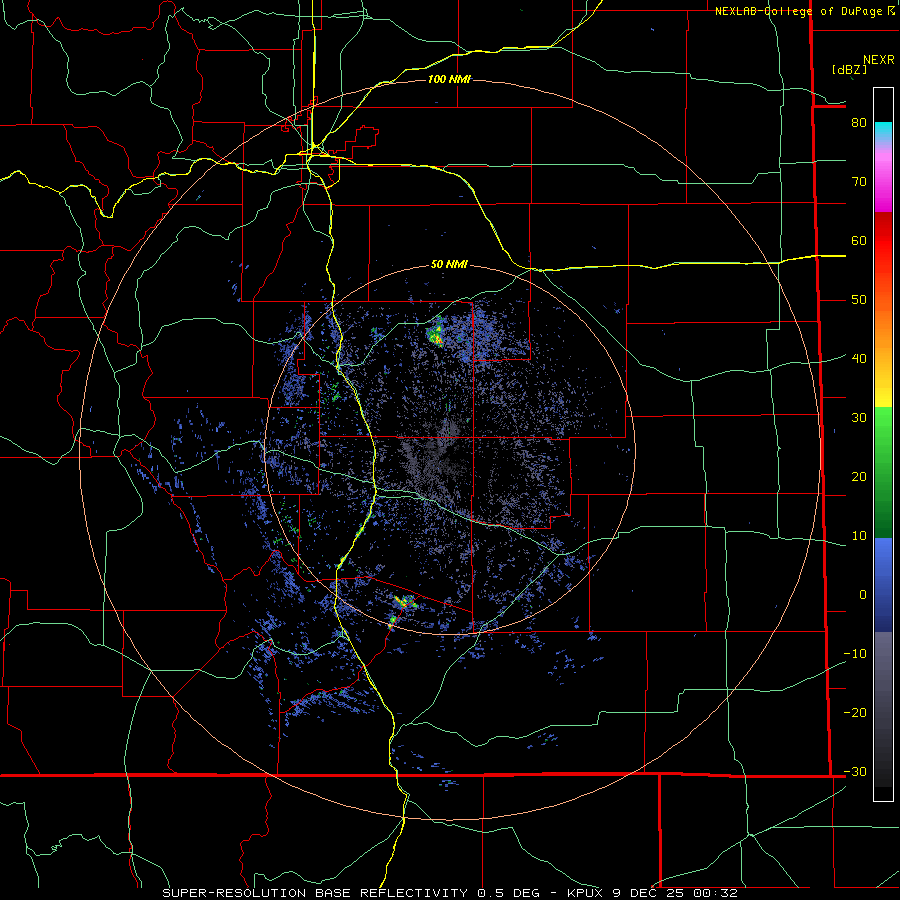Click the 40 dBZ scale value
This screenshot has width=900, height=900.
pos(859,359)
